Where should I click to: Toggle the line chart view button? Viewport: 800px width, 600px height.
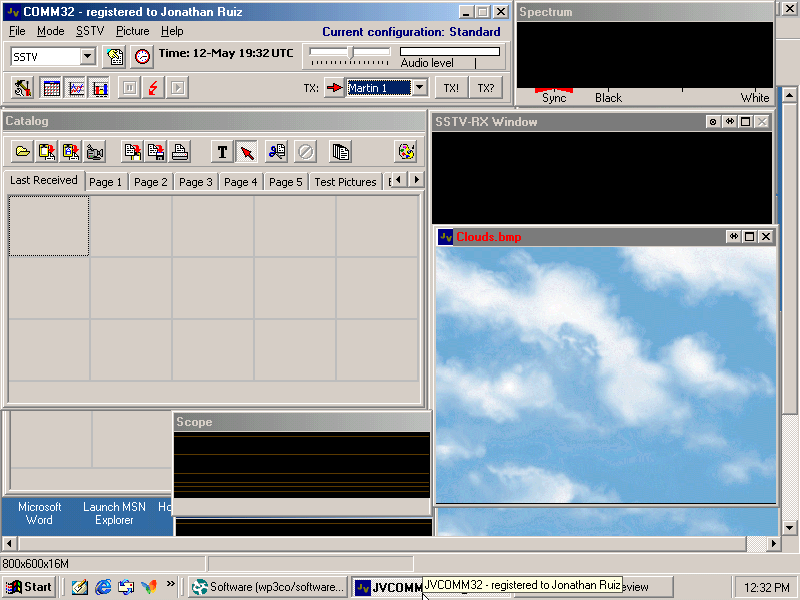click(76, 88)
